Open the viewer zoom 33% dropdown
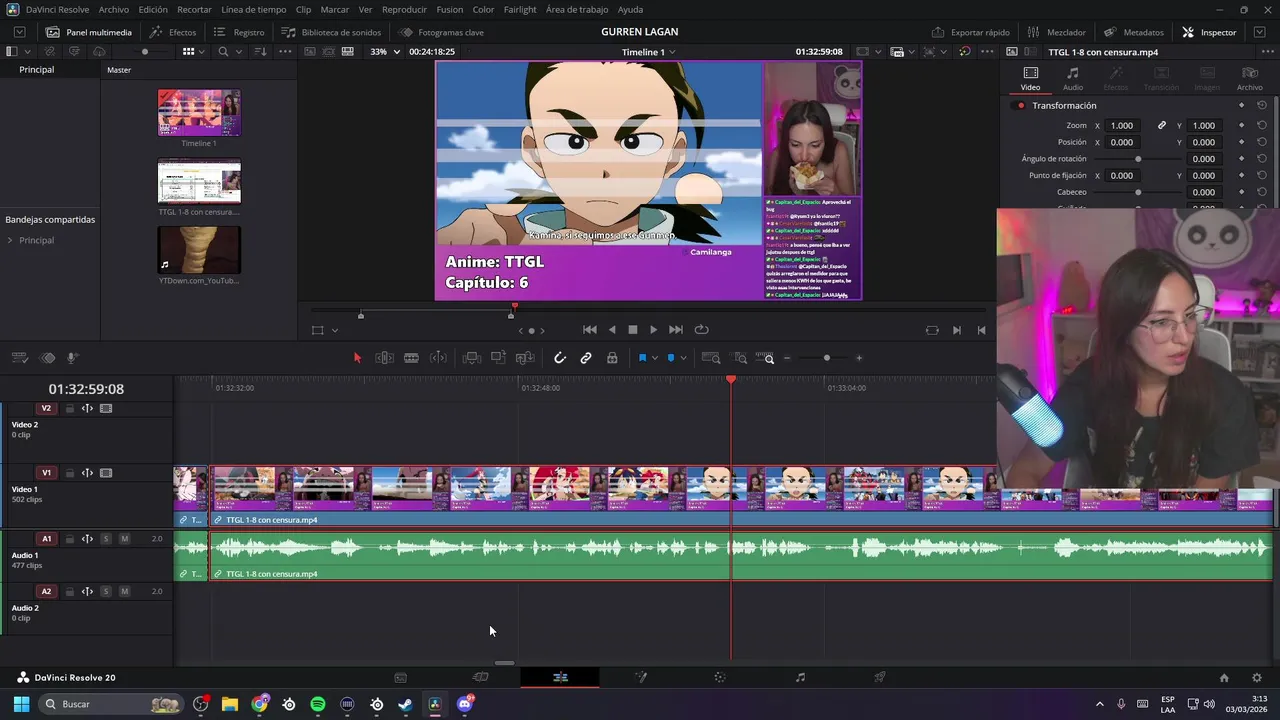1280x720 pixels. [384, 51]
